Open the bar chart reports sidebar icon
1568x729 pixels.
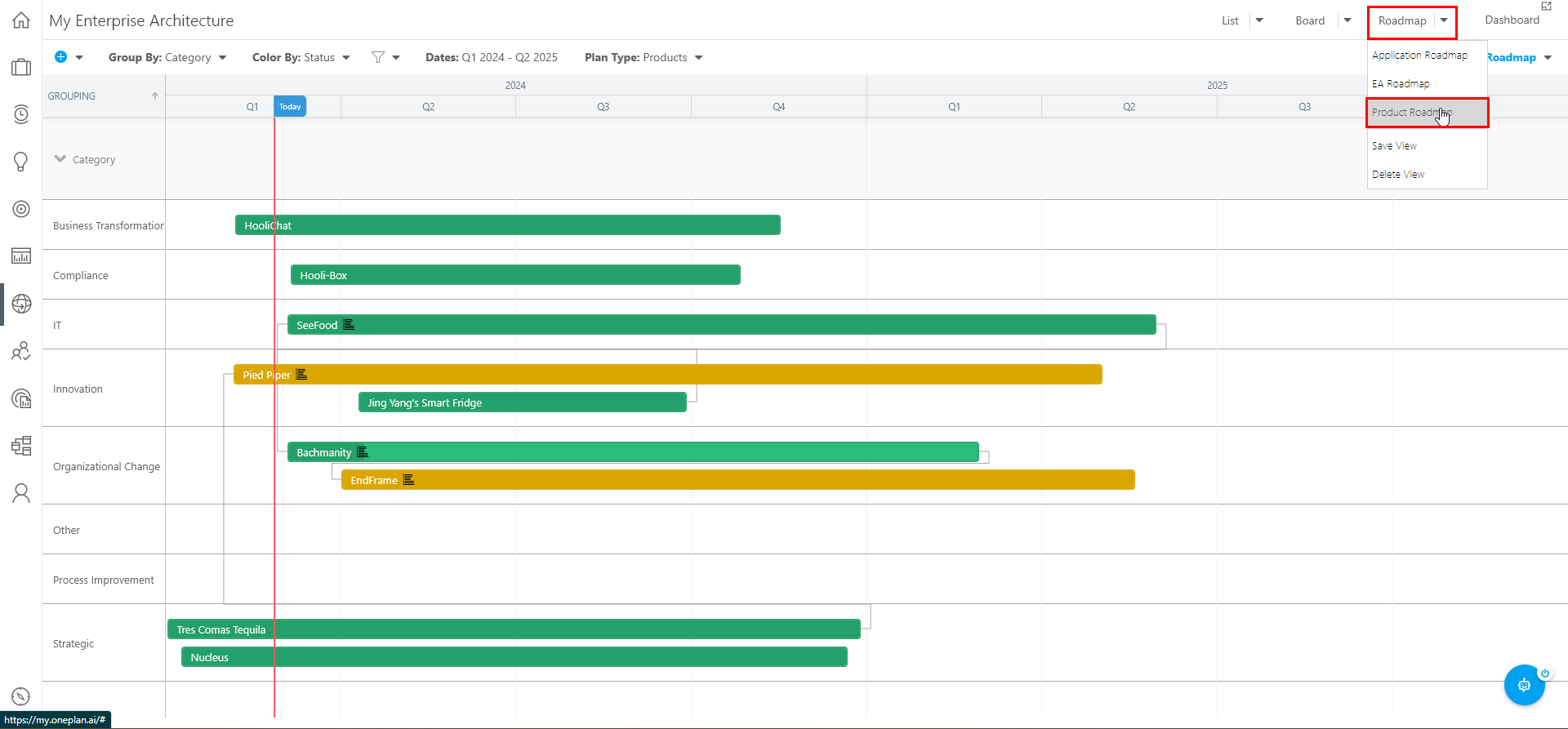pos(21,256)
